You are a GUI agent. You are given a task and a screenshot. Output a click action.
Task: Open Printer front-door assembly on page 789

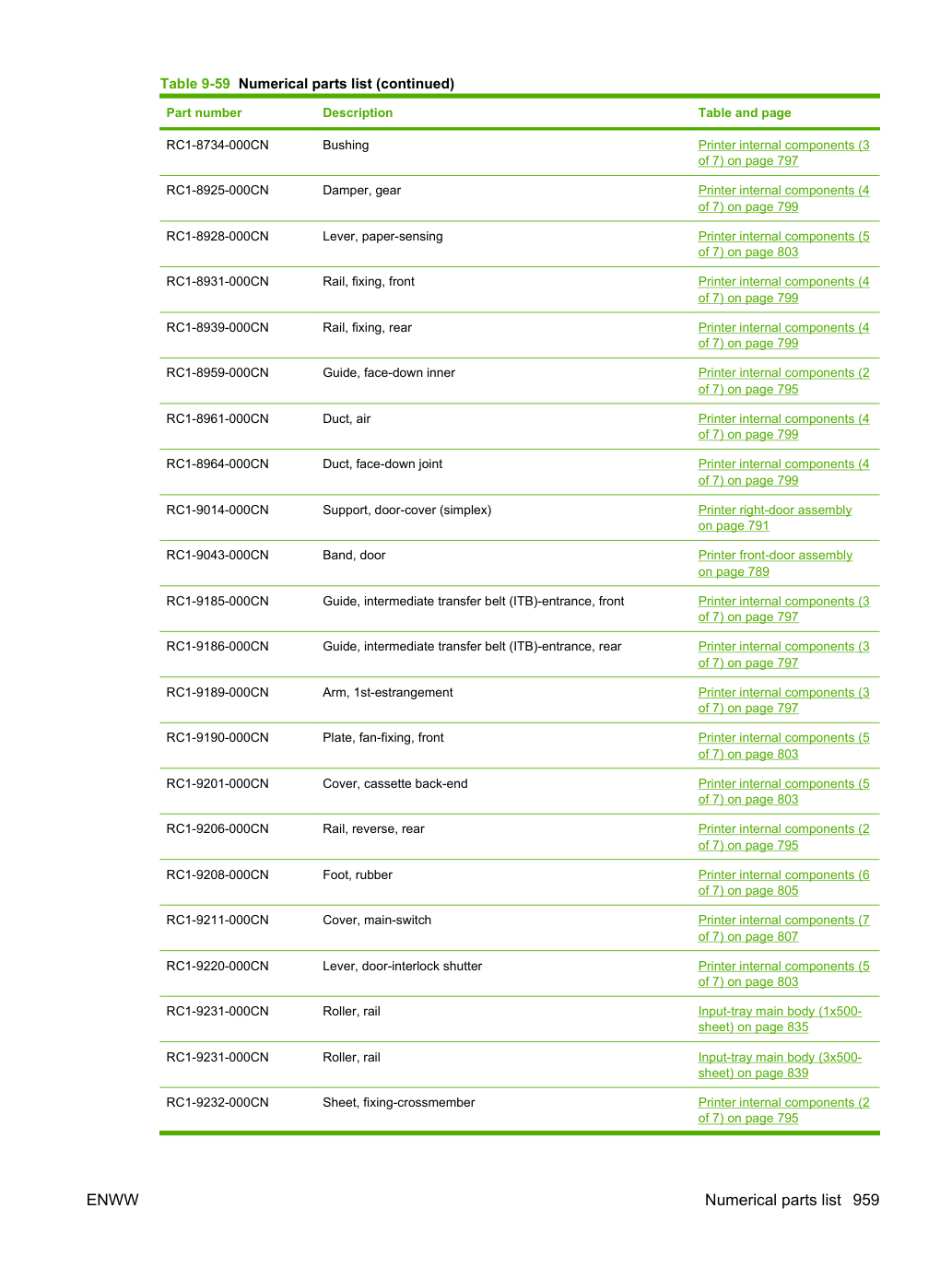pyautogui.click(x=775, y=564)
